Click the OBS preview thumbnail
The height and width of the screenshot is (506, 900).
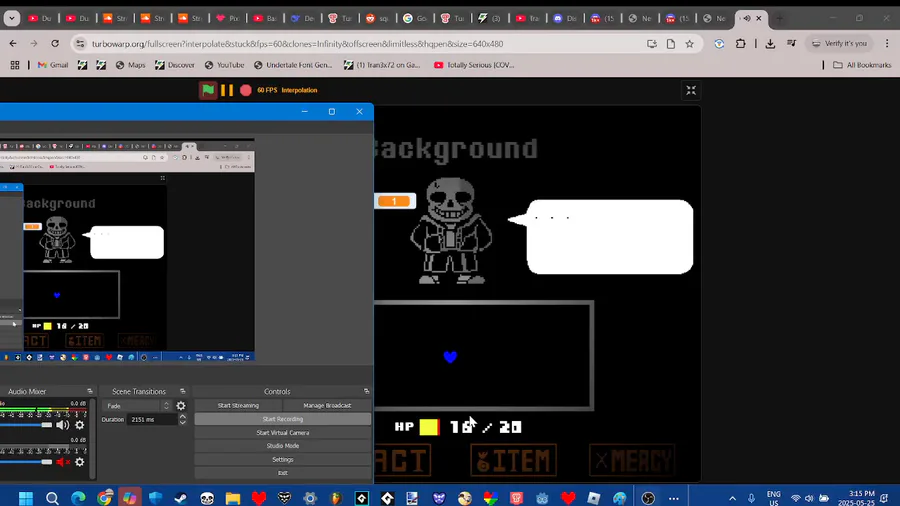pos(127,250)
